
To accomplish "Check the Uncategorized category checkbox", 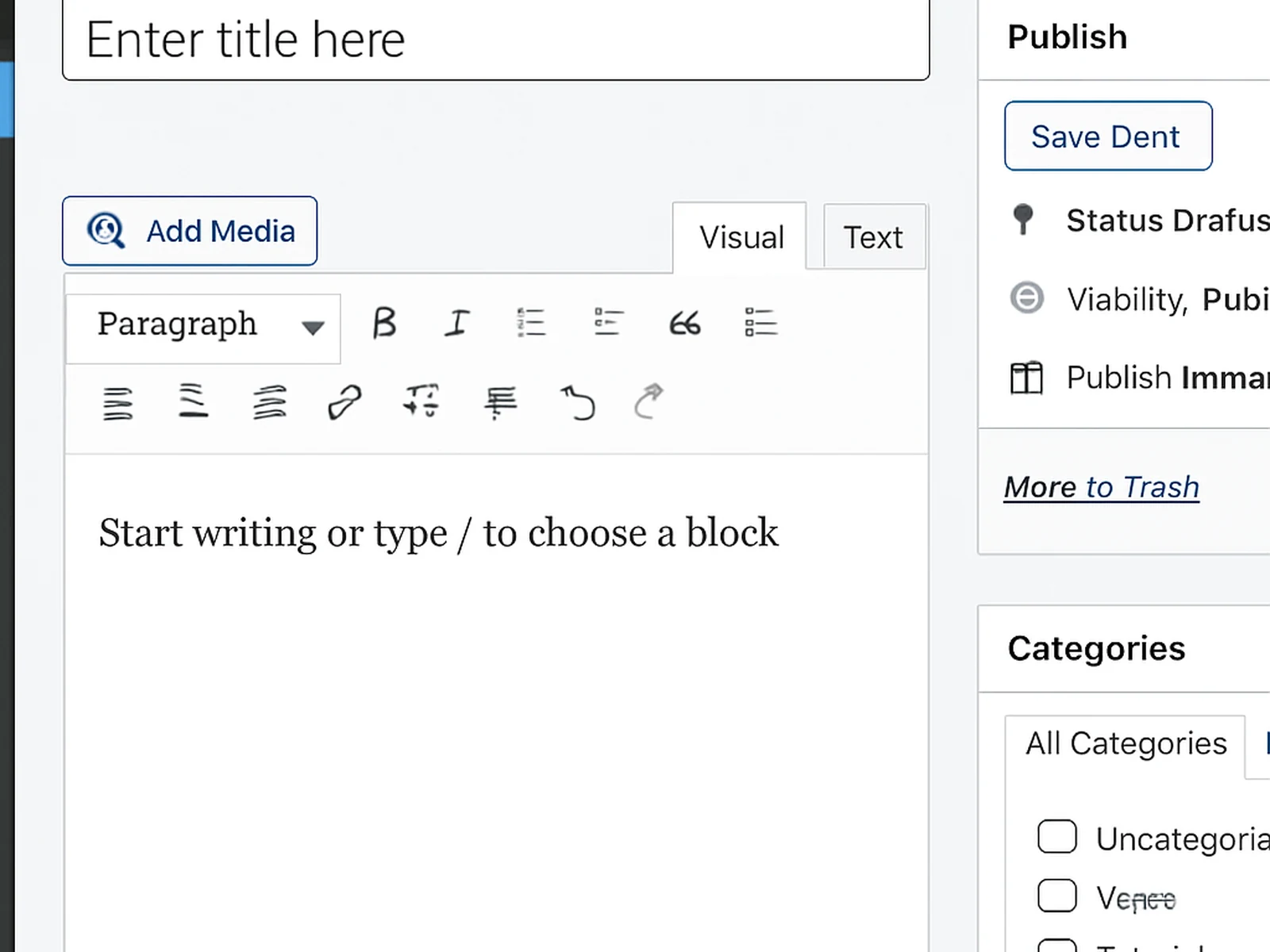I will click(1056, 837).
